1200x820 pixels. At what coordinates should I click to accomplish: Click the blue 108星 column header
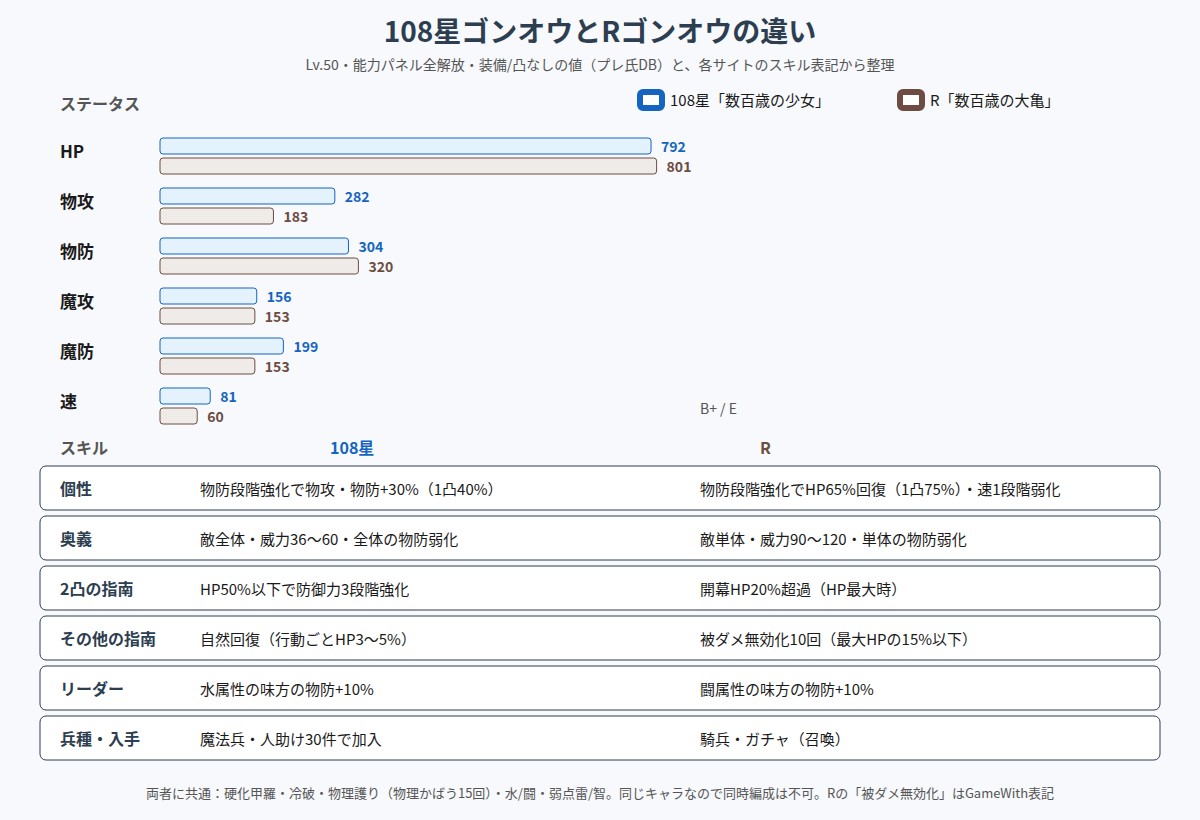352,449
